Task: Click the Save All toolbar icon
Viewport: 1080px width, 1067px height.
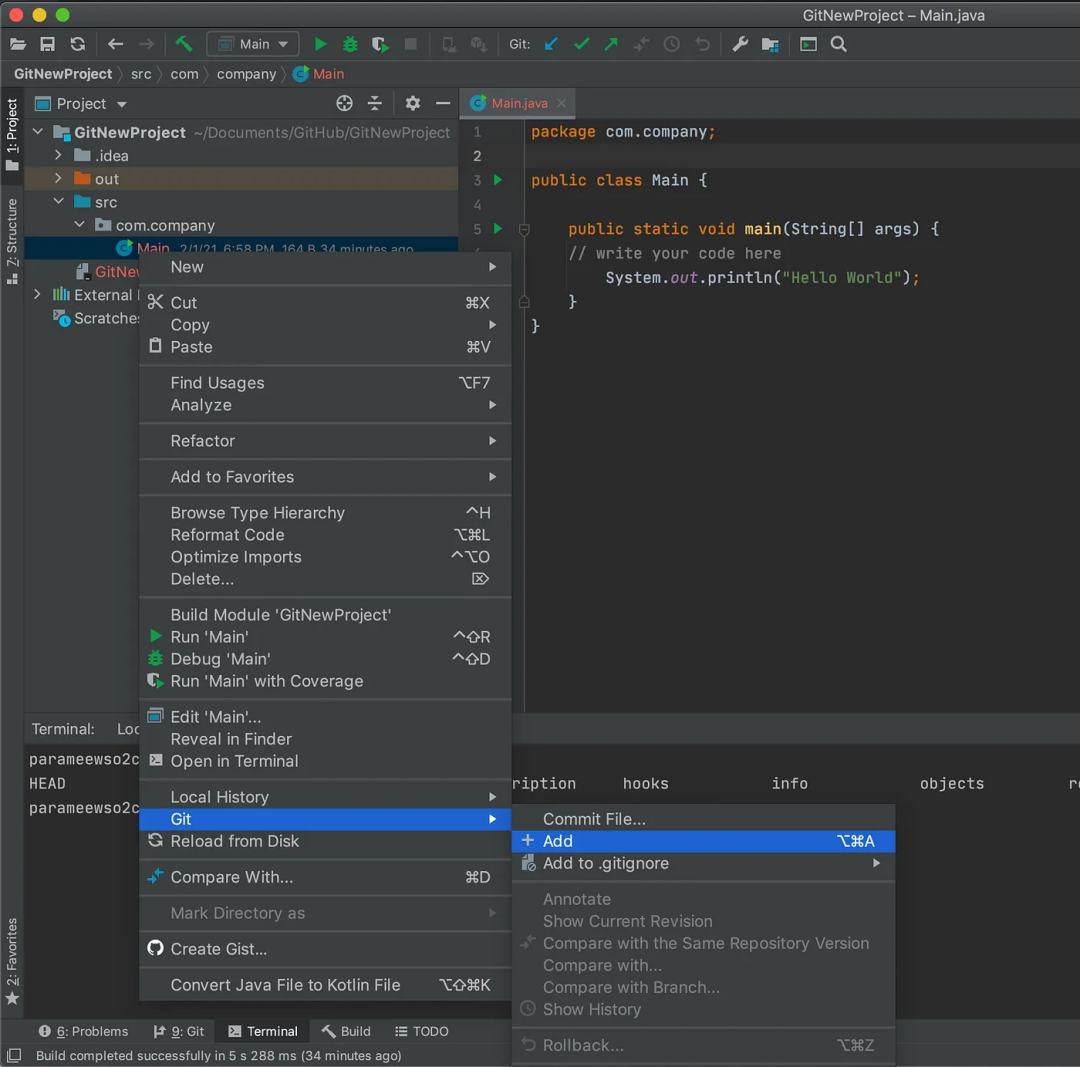Action: pos(48,45)
